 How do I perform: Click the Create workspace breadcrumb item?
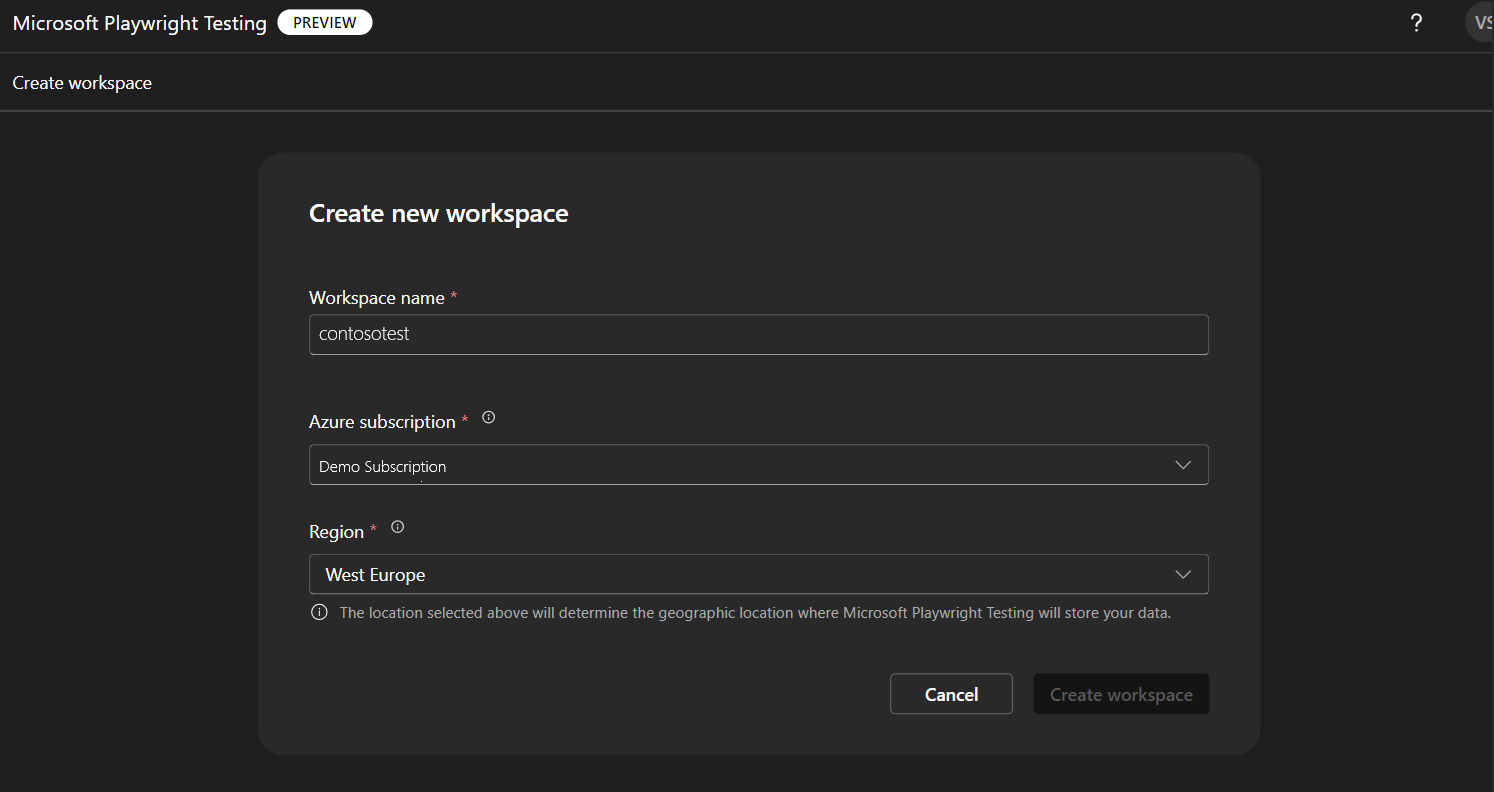click(82, 83)
